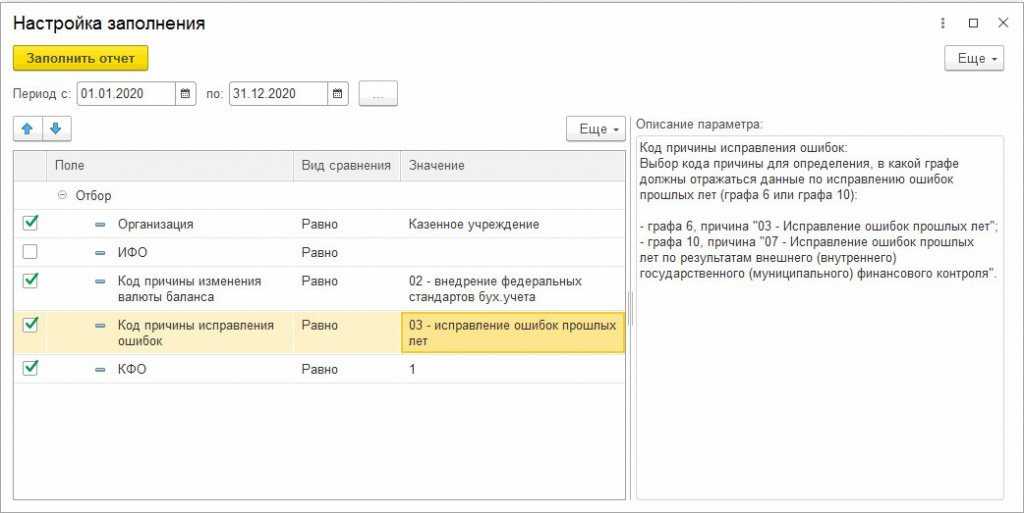Click dash icon beside Организация
This screenshot has width=1024, height=513.
pos(100,225)
